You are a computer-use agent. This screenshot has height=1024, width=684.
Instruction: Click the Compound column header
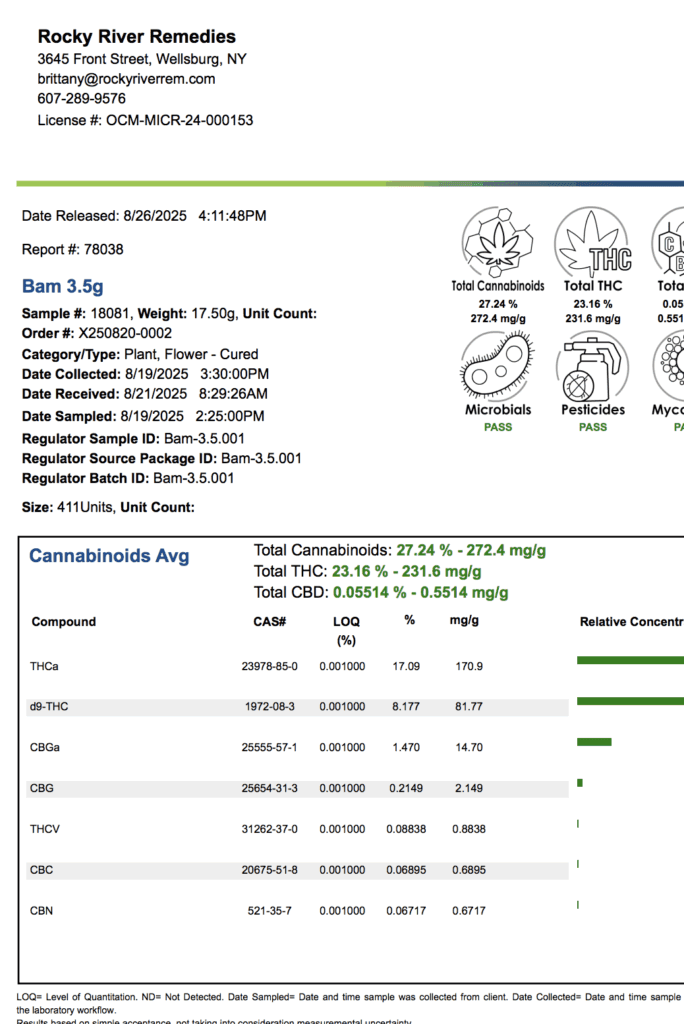coord(64,622)
